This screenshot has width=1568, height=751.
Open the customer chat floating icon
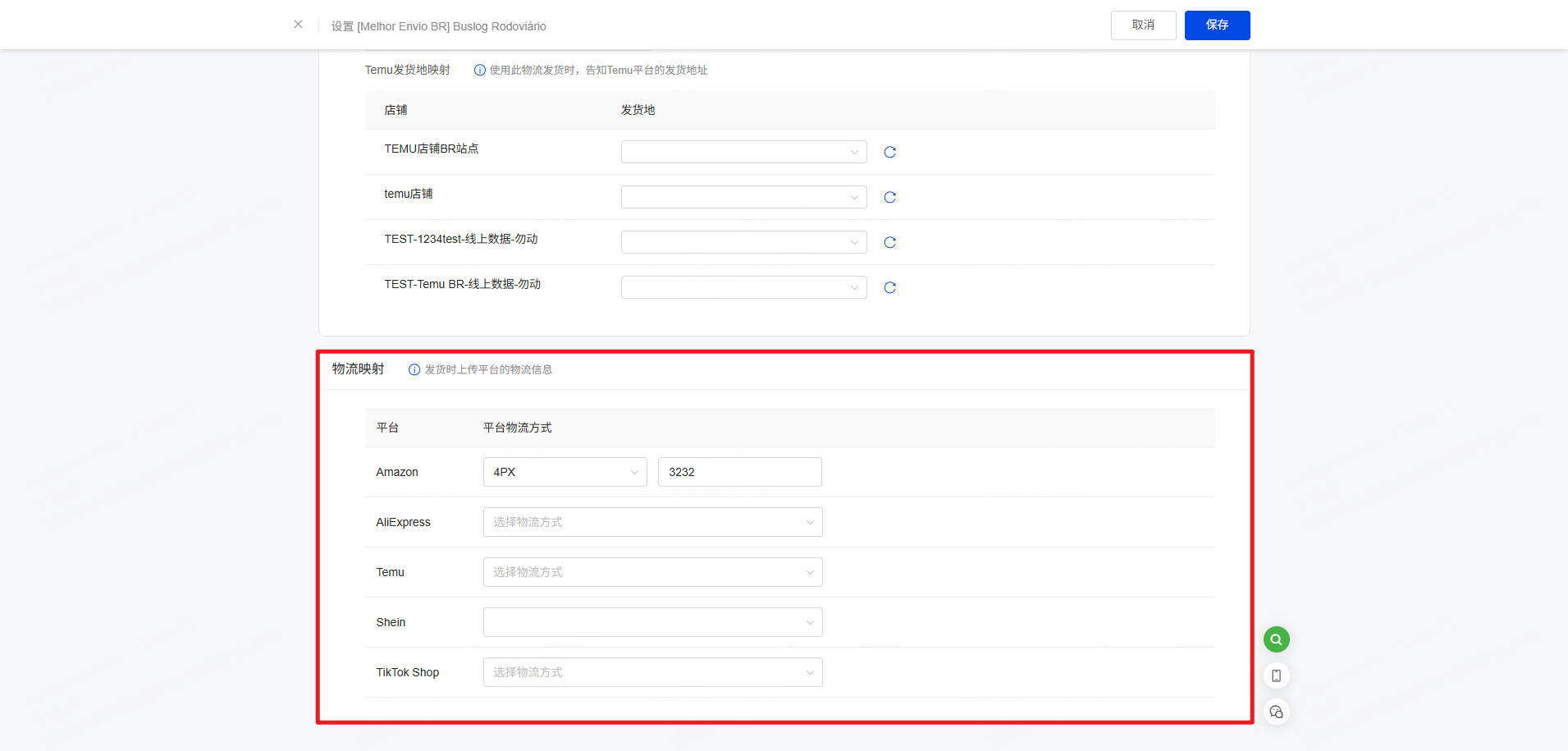pos(1276,712)
